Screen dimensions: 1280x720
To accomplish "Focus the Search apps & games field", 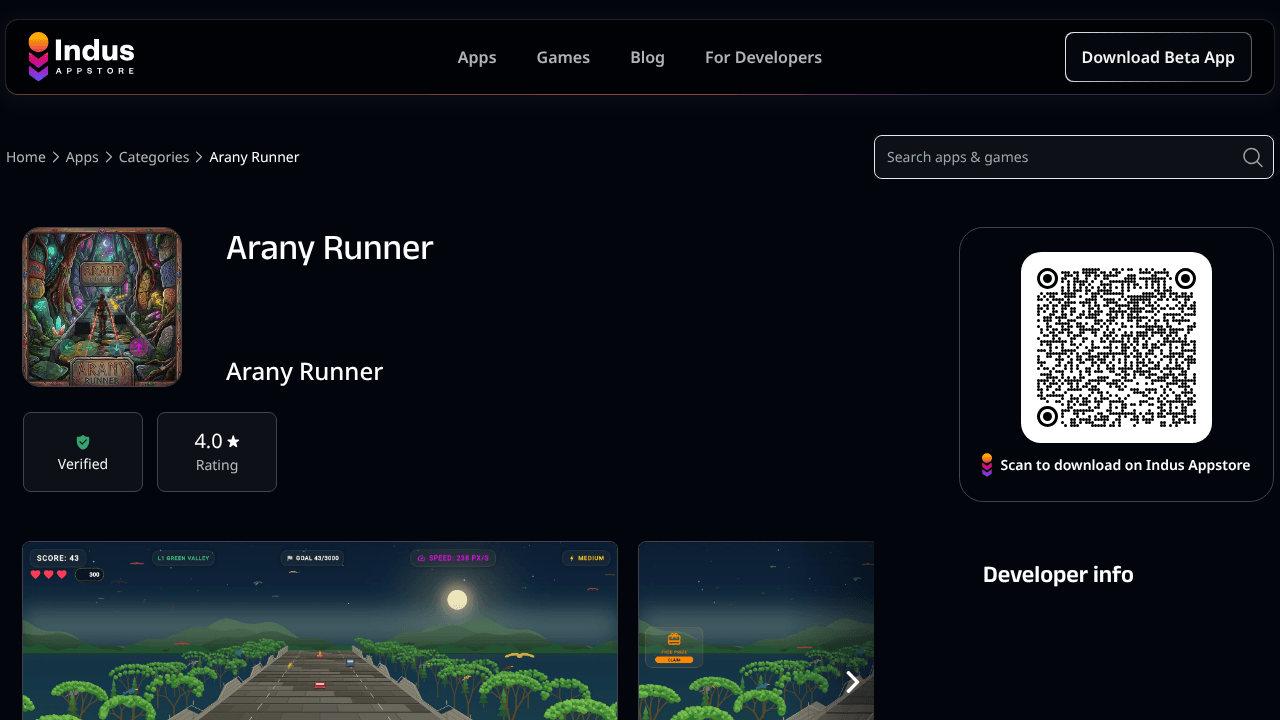I will pyautogui.click(x=1074, y=157).
